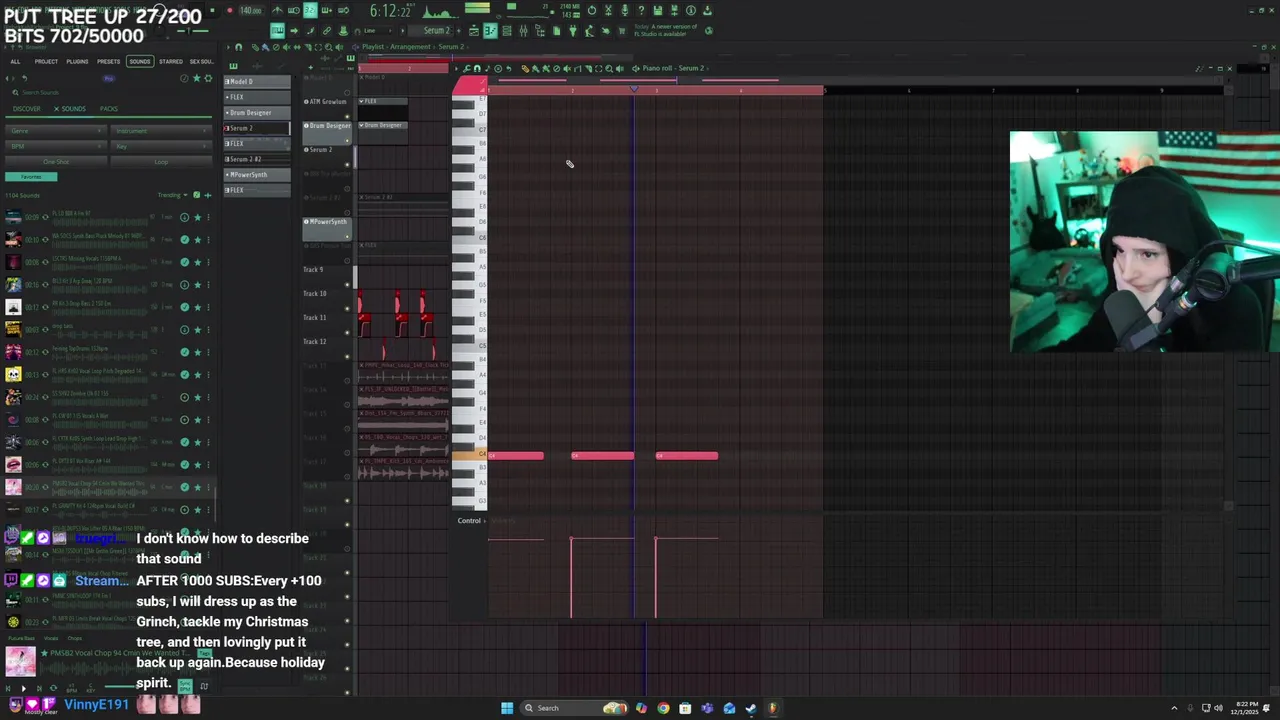This screenshot has width=1280, height=720.
Task: Click the Windows Start button
Action: (507, 708)
